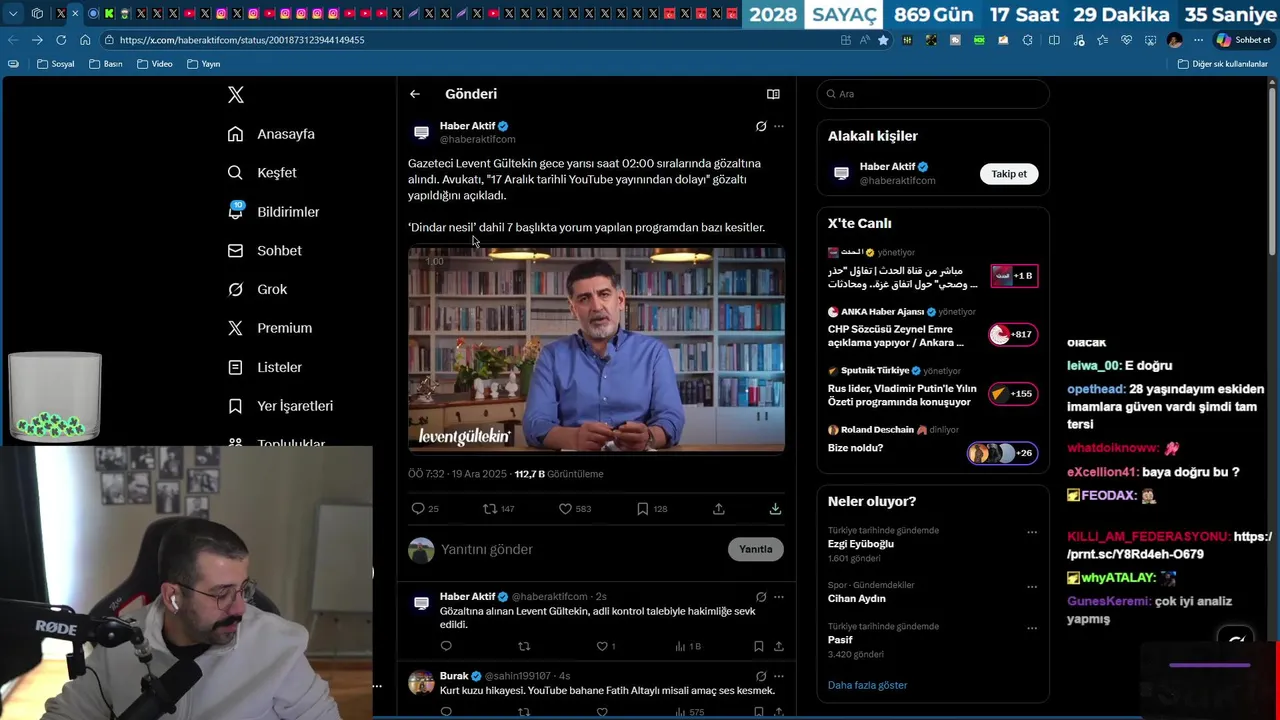The height and width of the screenshot is (720, 1280).
Task: Open Premium from the sidebar
Action: (x=269, y=328)
